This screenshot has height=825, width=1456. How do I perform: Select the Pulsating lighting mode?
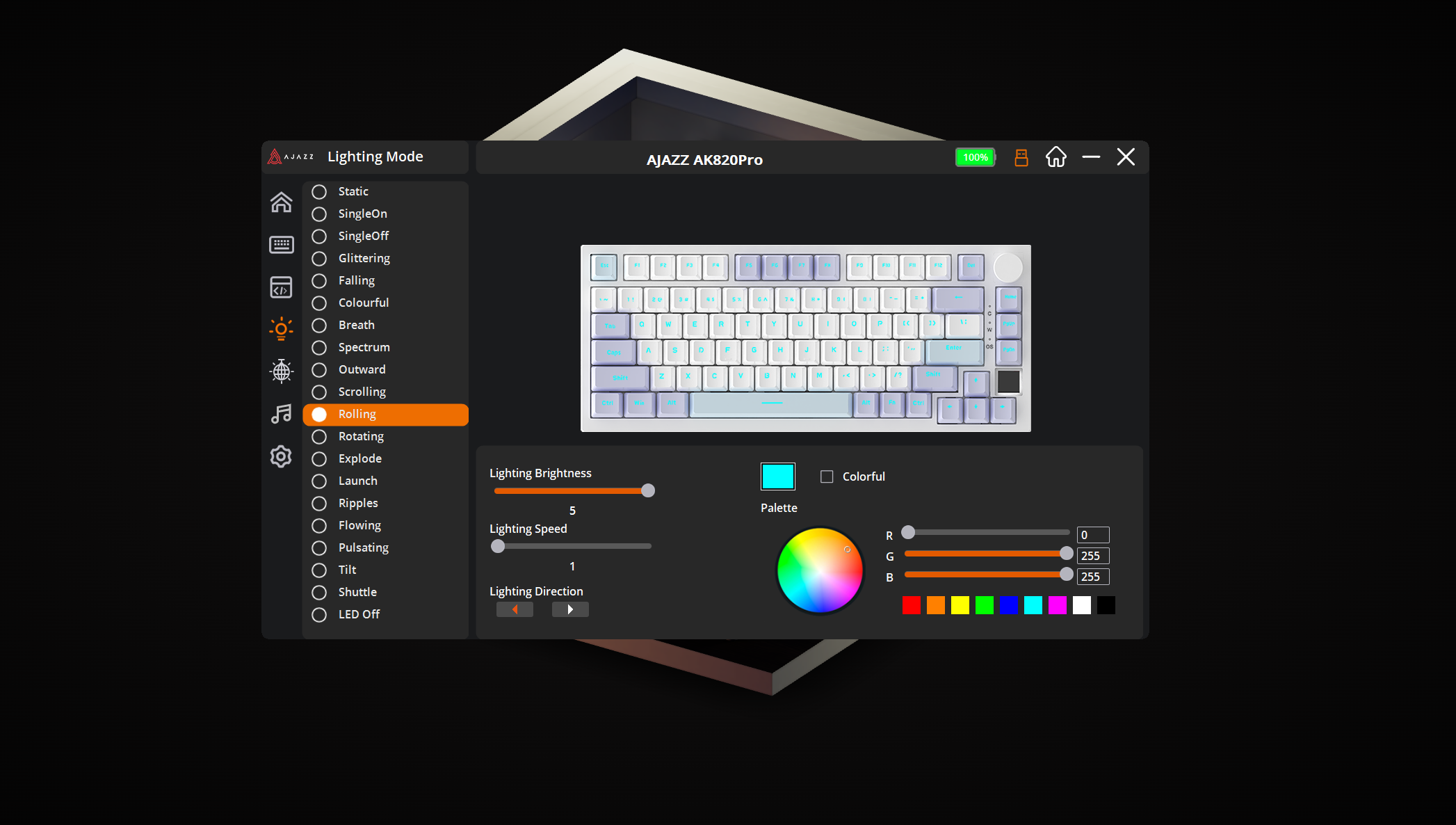point(385,547)
